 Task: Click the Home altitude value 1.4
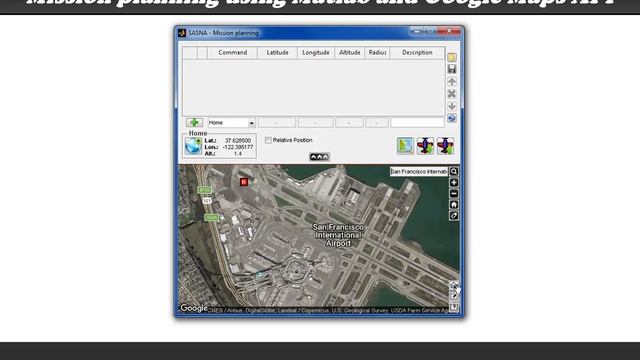pyautogui.click(x=238, y=153)
